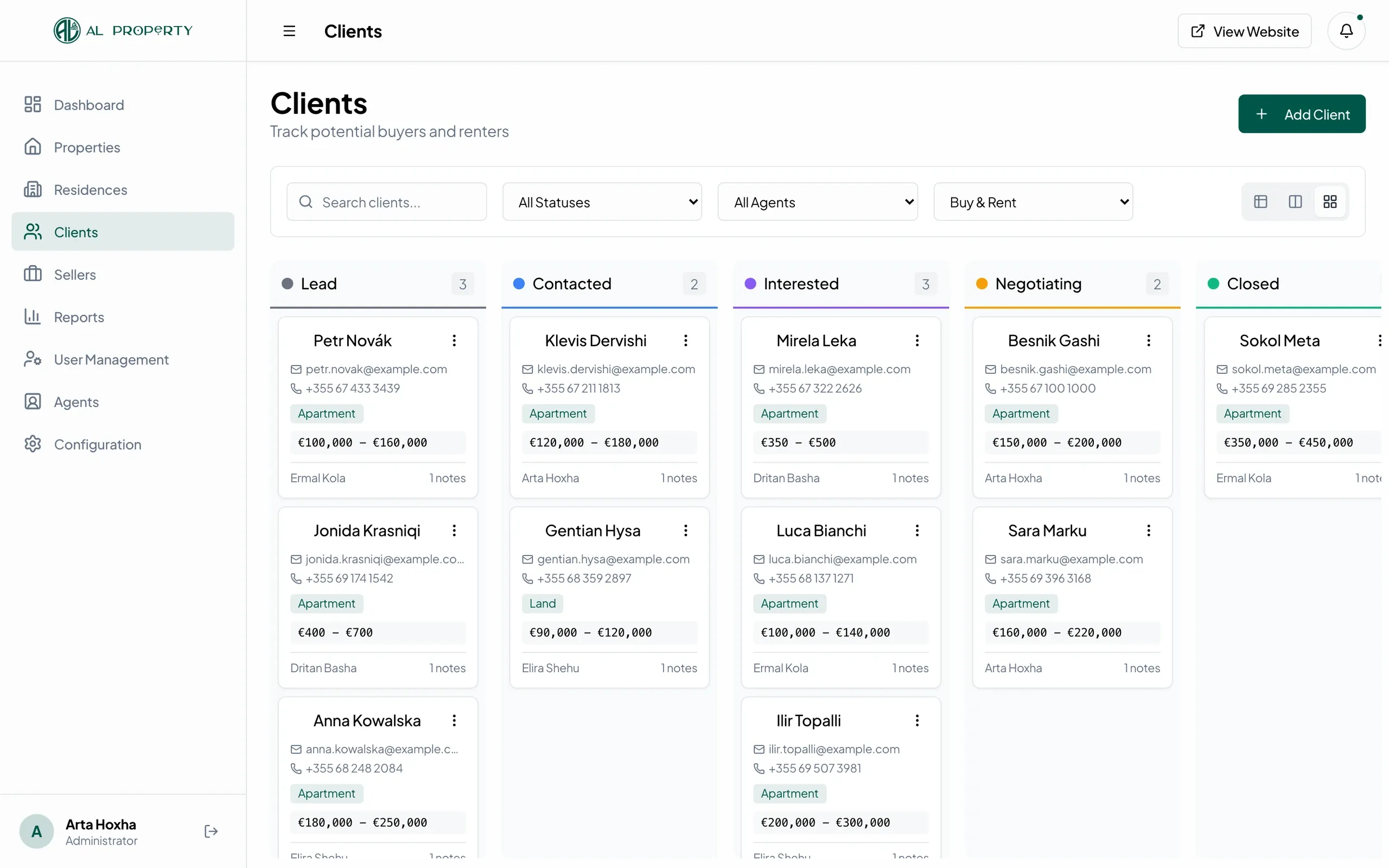
Task: Open options menu on Ilir Topalli card
Action: pos(916,720)
